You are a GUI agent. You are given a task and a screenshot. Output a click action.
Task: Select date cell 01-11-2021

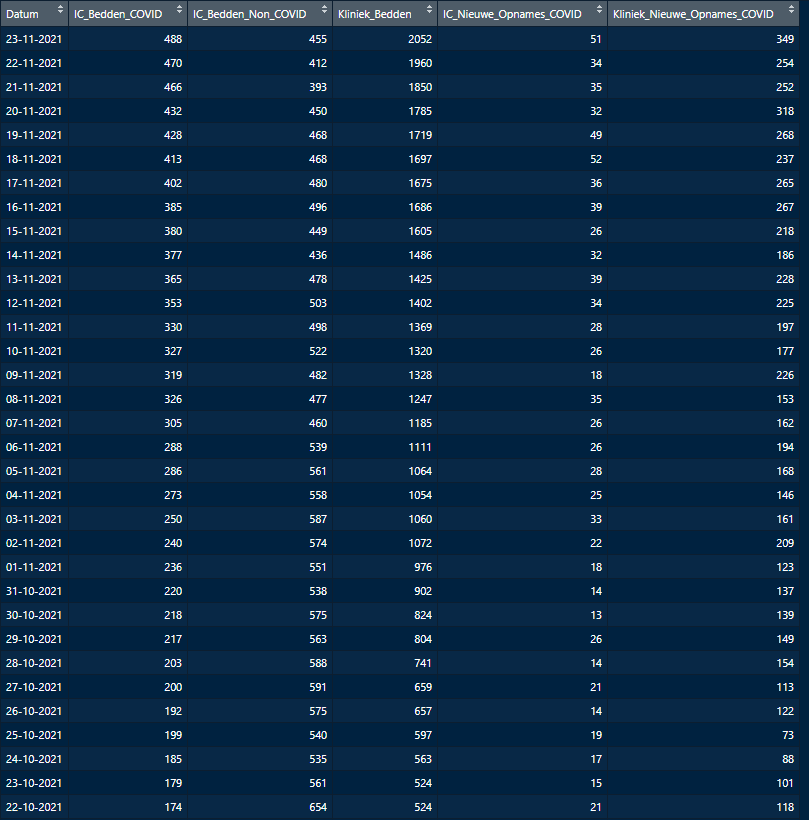tap(33, 567)
